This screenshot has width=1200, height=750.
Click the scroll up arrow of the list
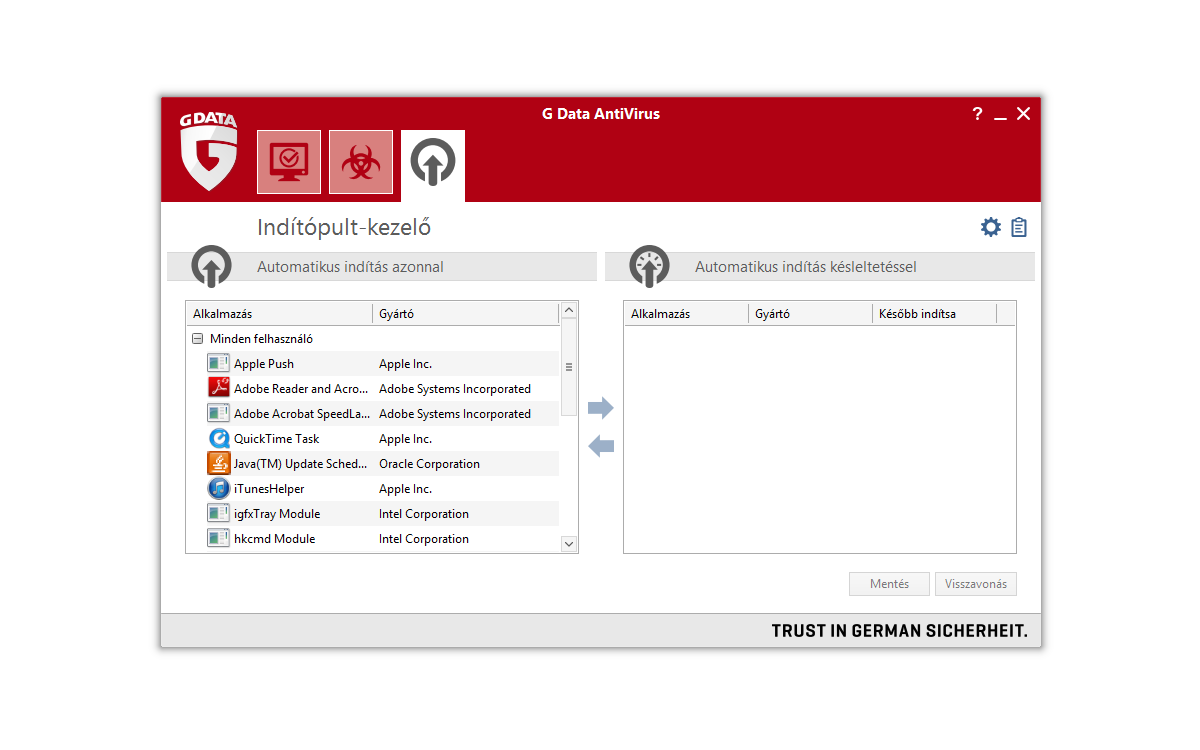coord(569,311)
